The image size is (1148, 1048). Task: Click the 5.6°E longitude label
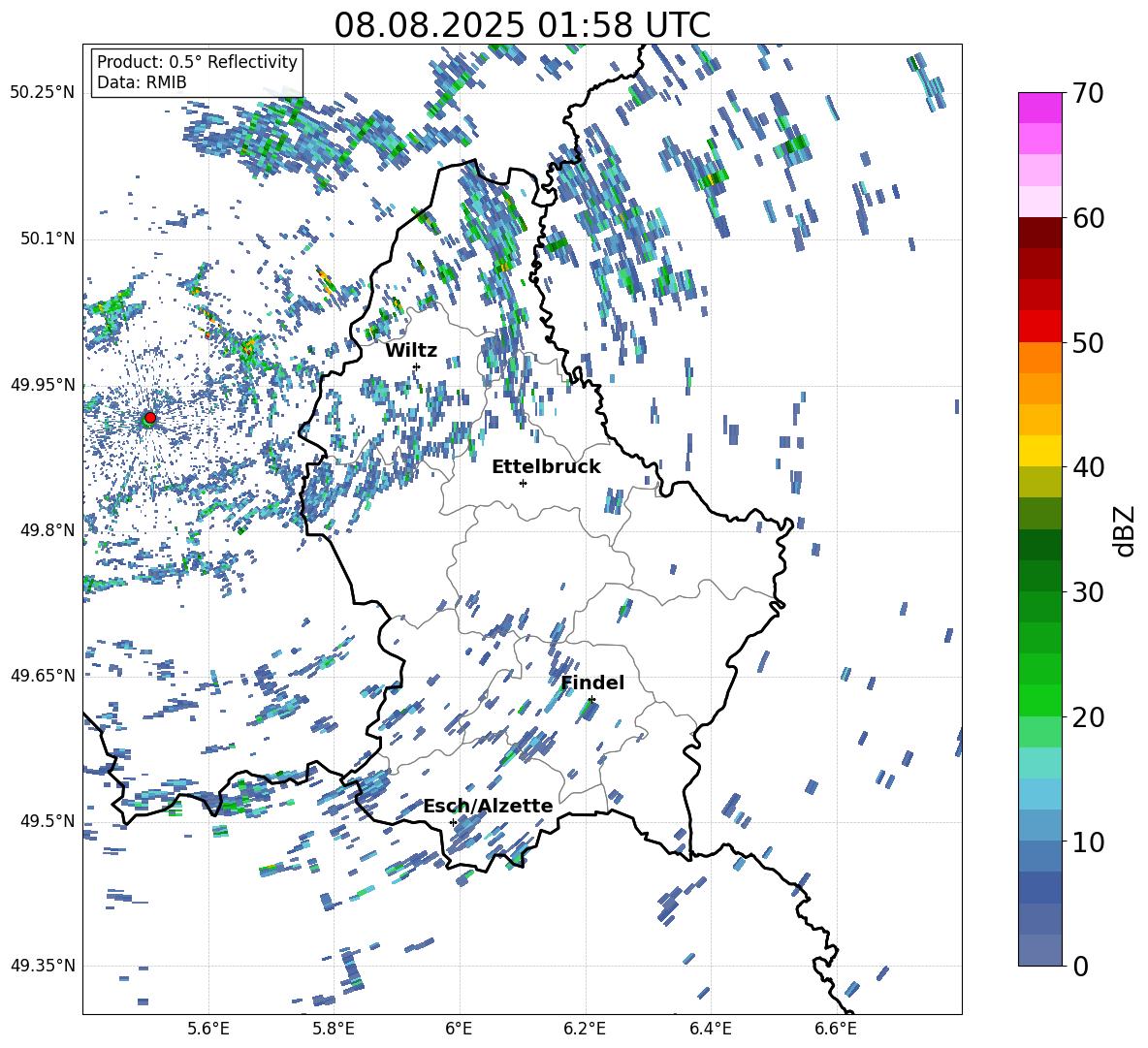tap(208, 1029)
